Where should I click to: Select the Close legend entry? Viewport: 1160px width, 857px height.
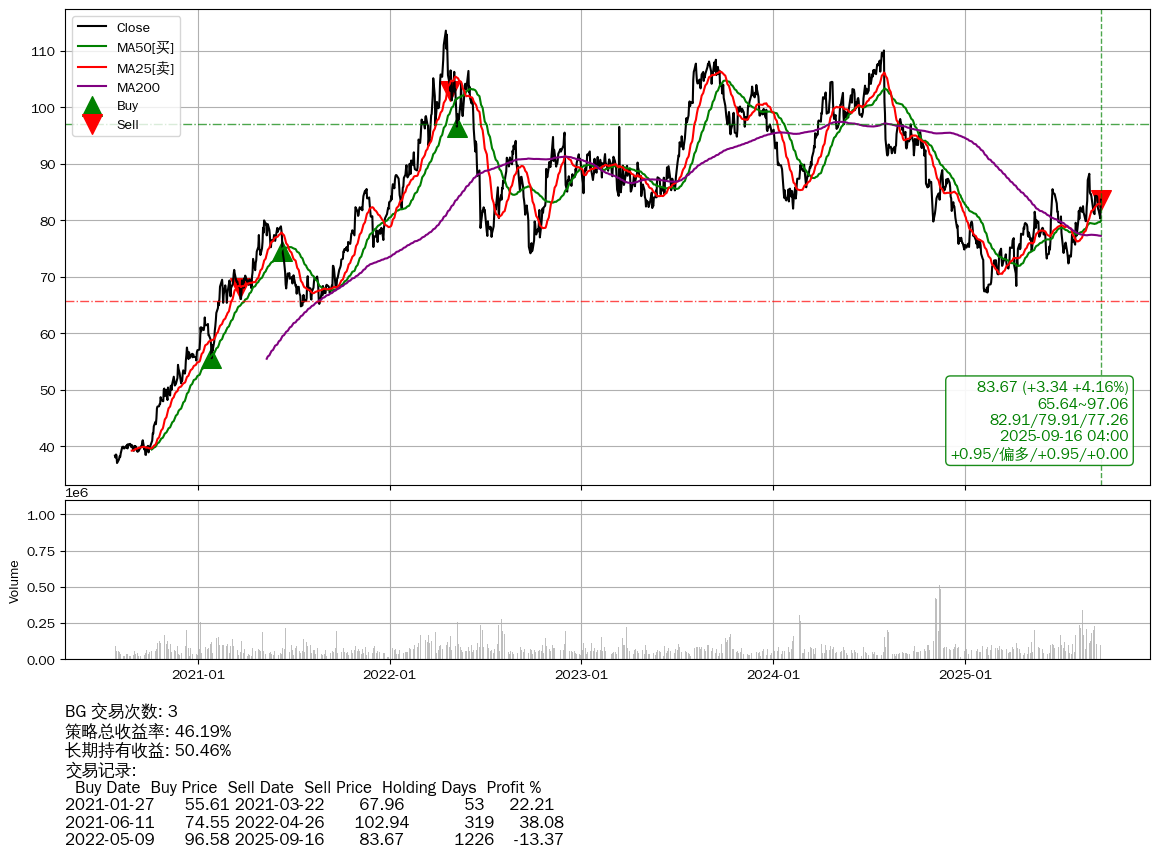pyautogui.click(x=133, y=29)
